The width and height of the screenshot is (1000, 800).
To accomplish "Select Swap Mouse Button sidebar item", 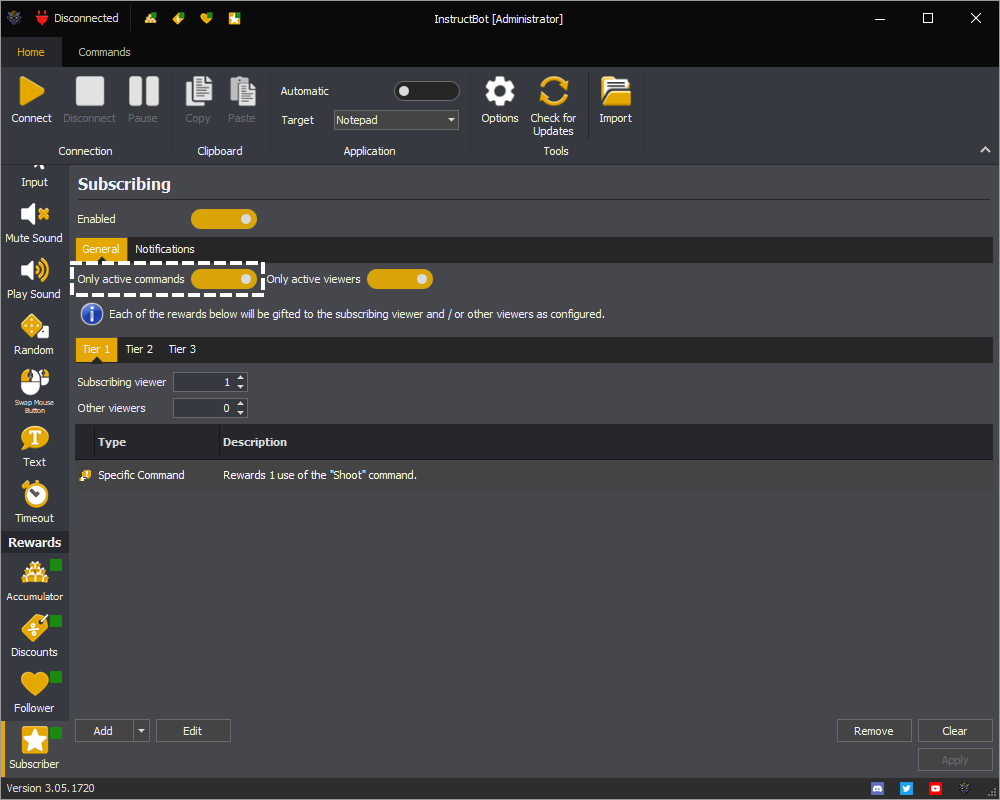I will [x=34, y=391].
